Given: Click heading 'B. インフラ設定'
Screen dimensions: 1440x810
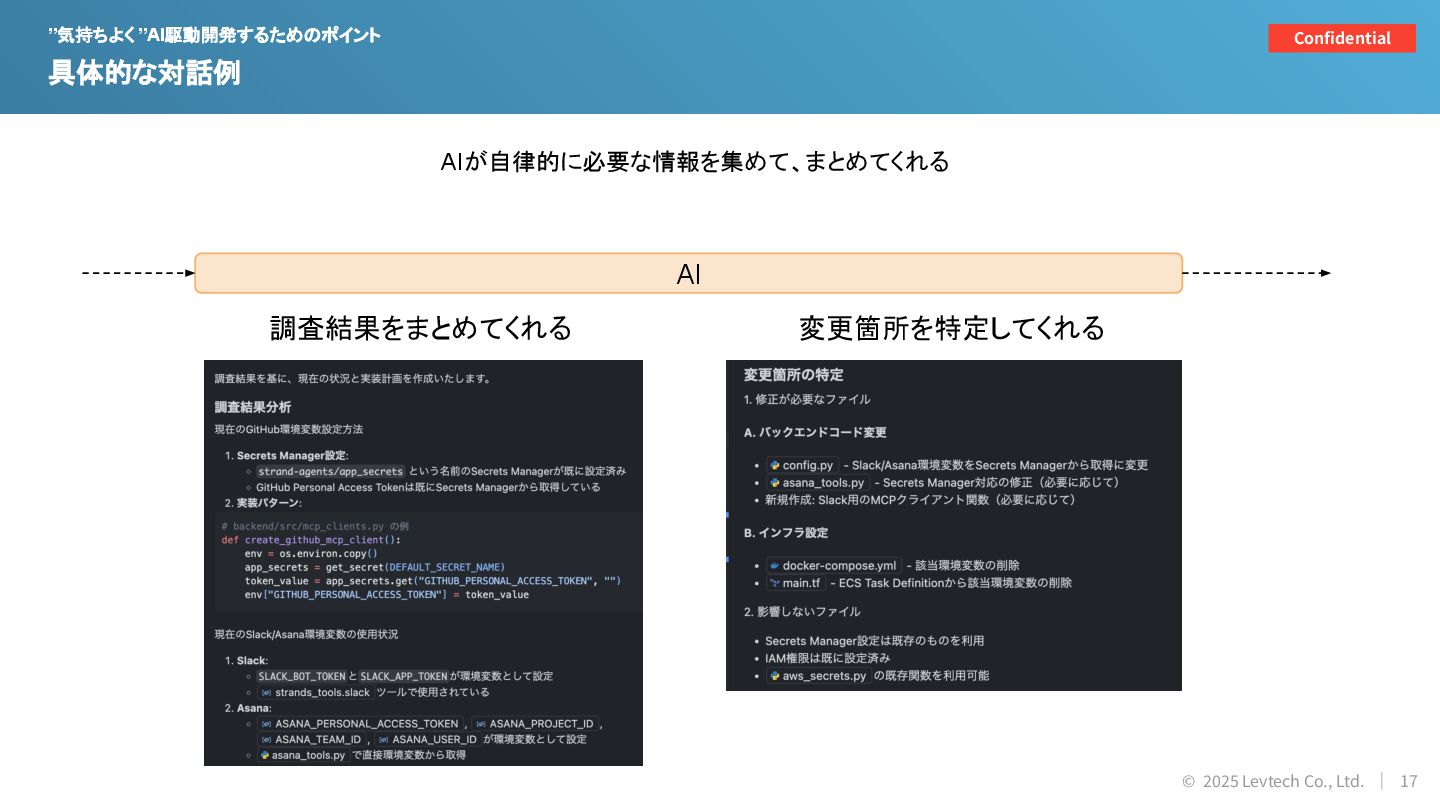Looking at the screenshot, I should coord(786,532).
